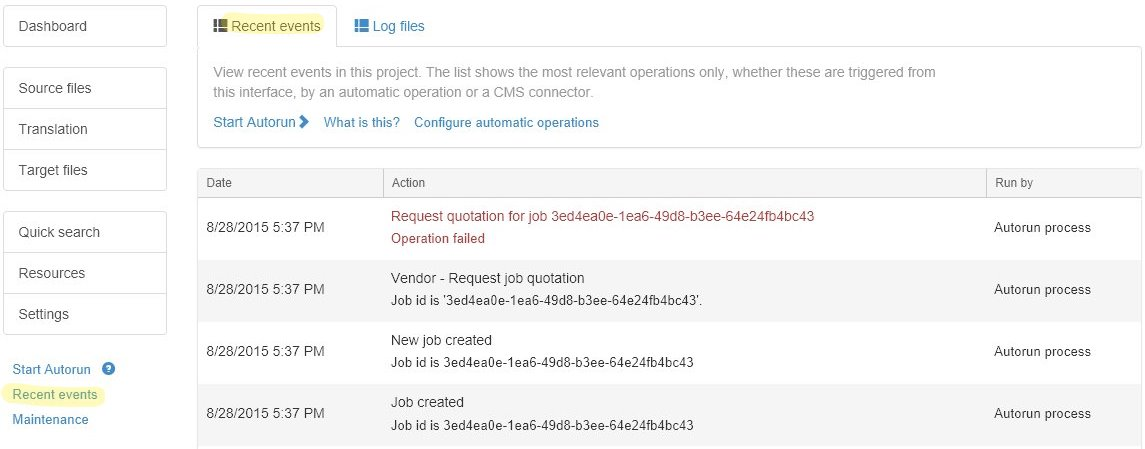Open Configure automatic operations link
The width and height of the screenshot is (1145, 449).
click(506, 122)
